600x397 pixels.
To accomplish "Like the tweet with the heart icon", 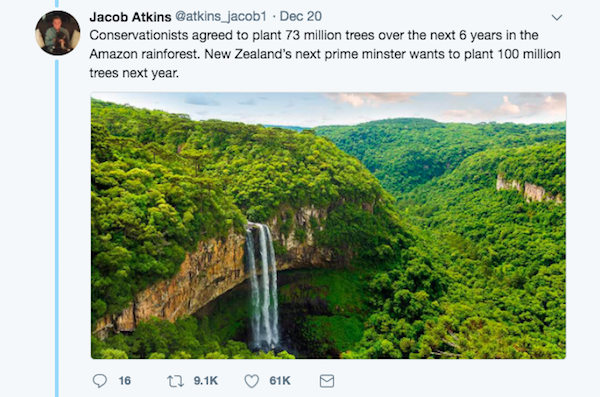I will [x=251, y=381].
